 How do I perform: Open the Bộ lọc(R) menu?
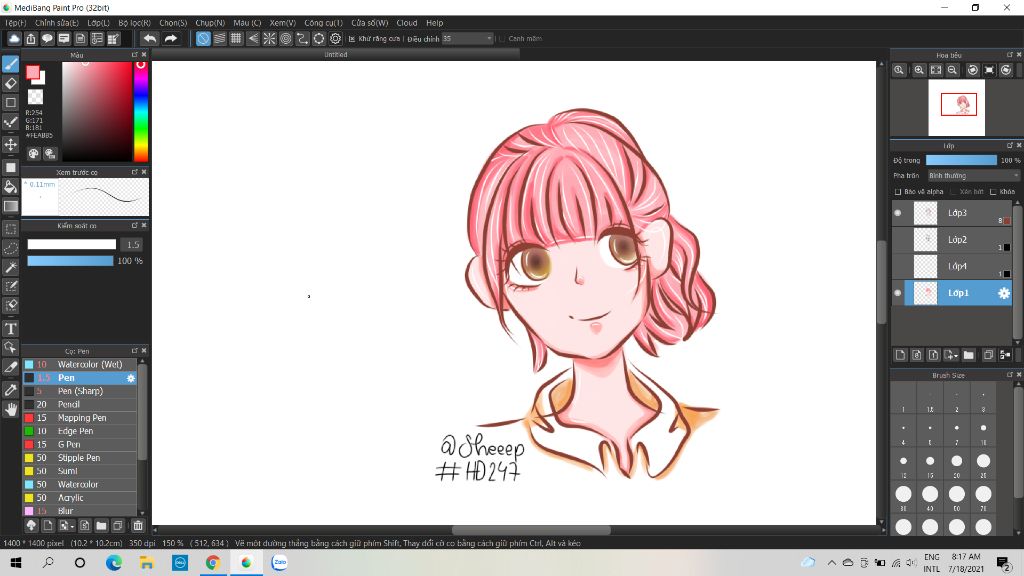coord(135,23)
